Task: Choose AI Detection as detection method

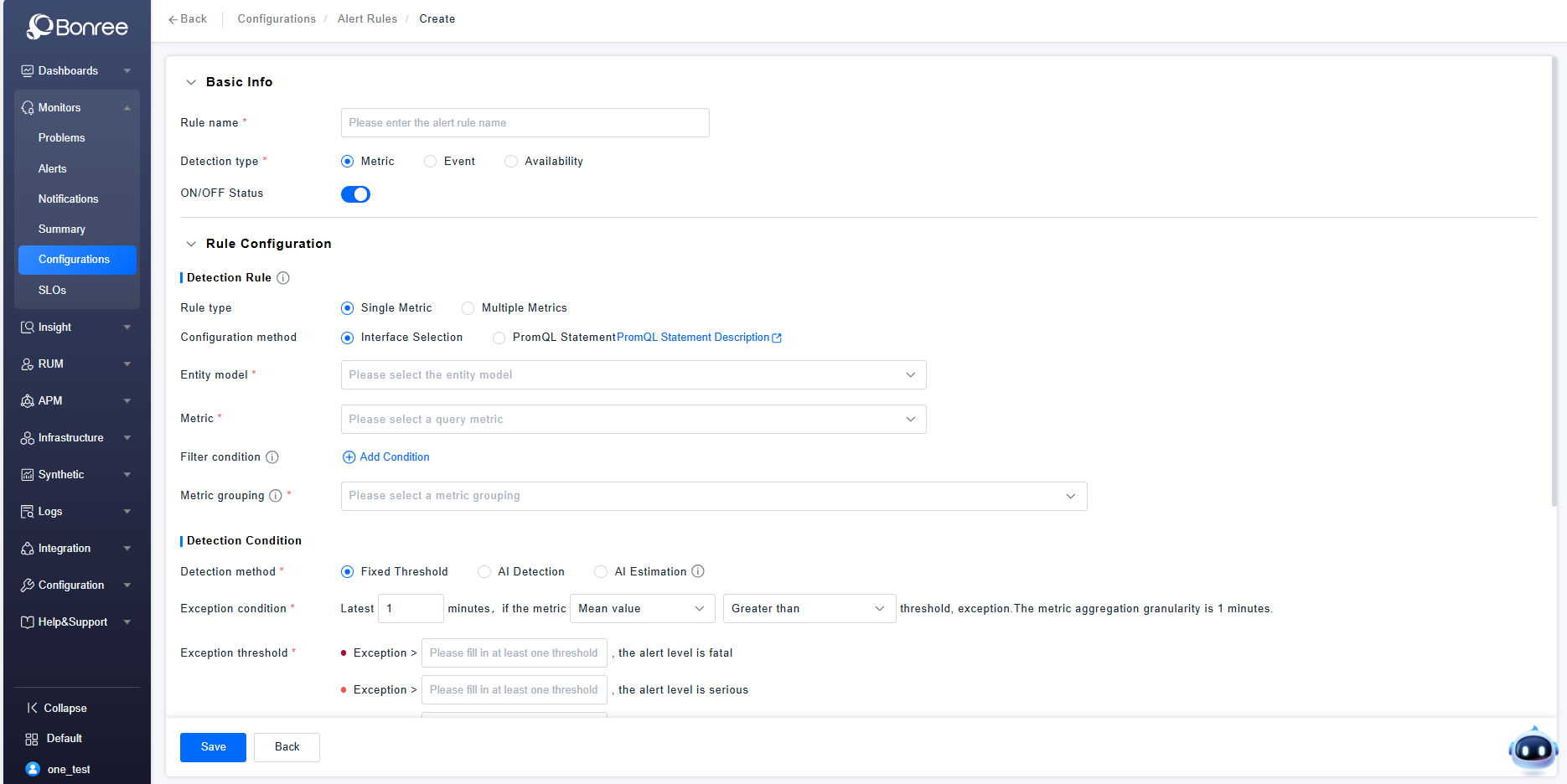Action: (x=484, y=572)
